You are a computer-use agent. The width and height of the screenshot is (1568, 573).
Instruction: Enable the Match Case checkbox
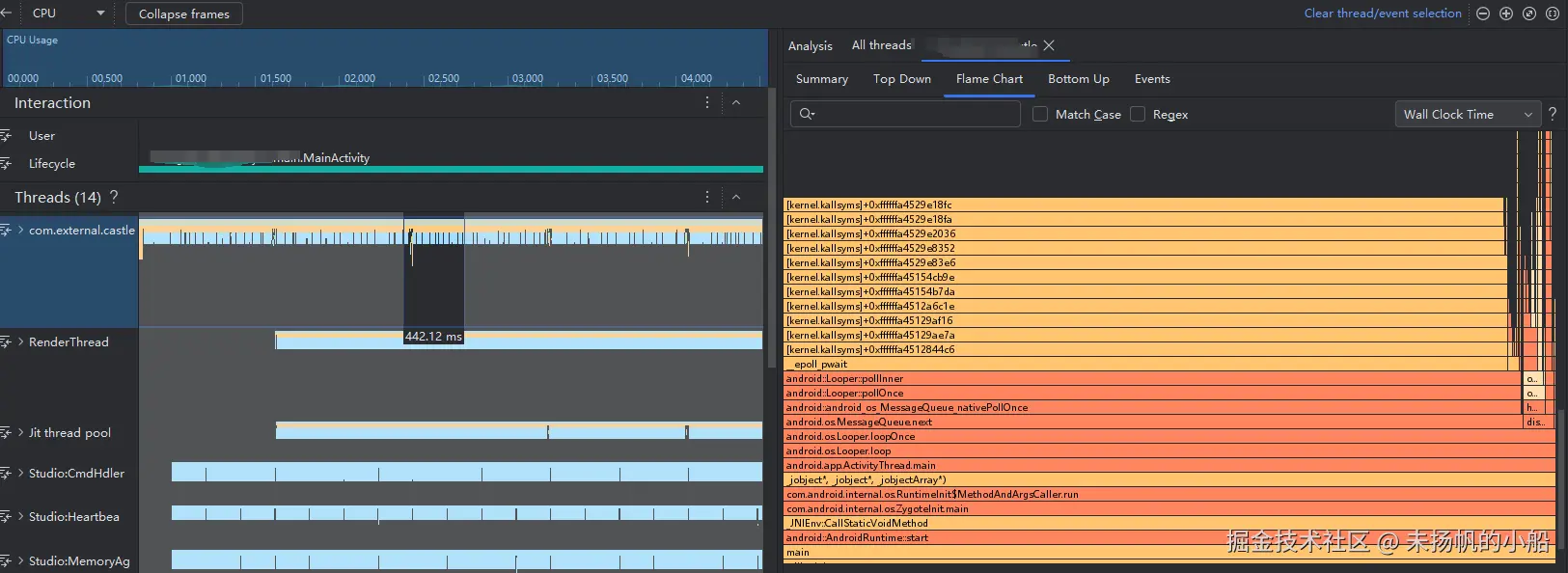[x=1040, y=114]
